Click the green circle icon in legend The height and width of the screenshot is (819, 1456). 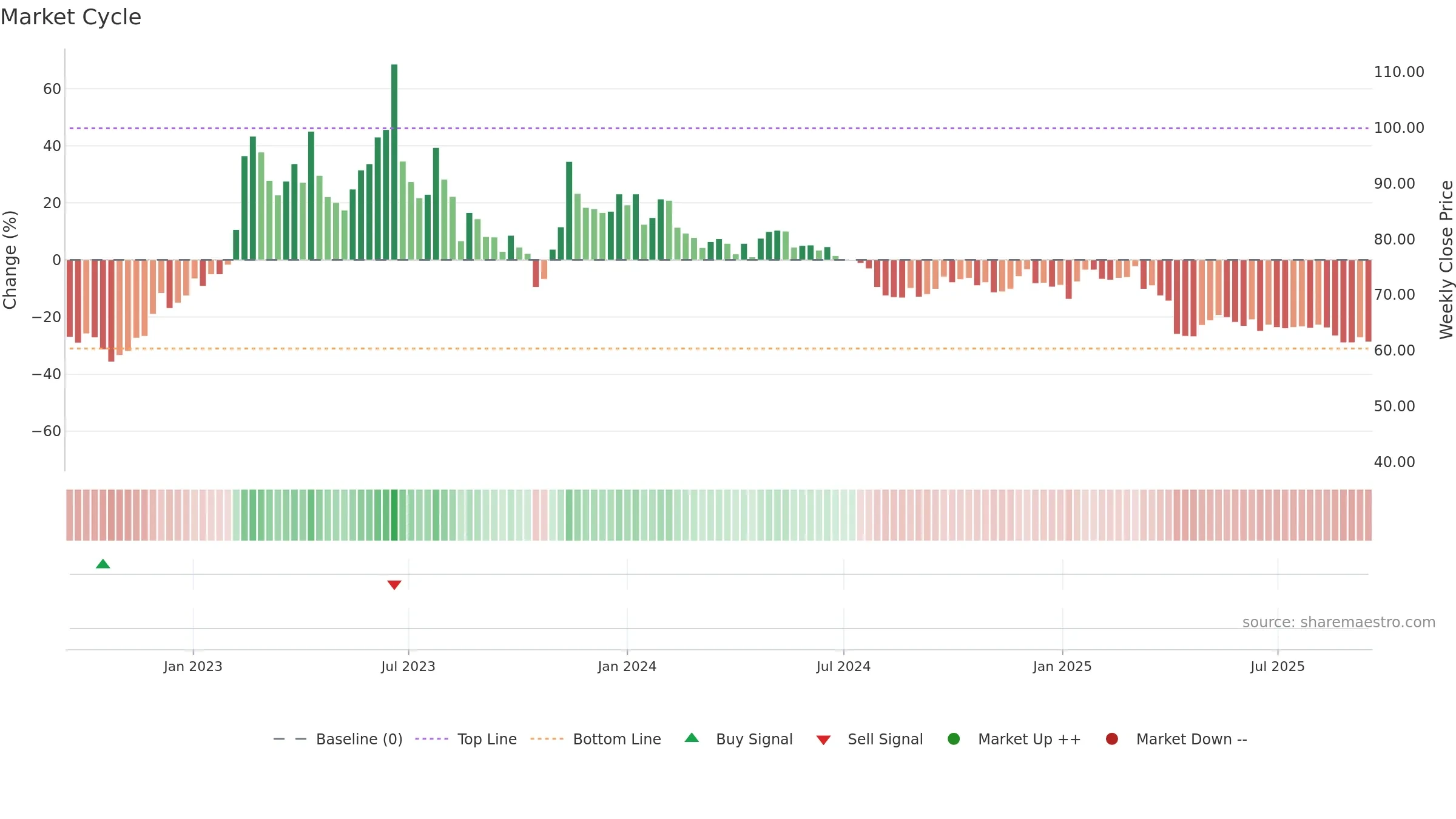pos(954,739)
